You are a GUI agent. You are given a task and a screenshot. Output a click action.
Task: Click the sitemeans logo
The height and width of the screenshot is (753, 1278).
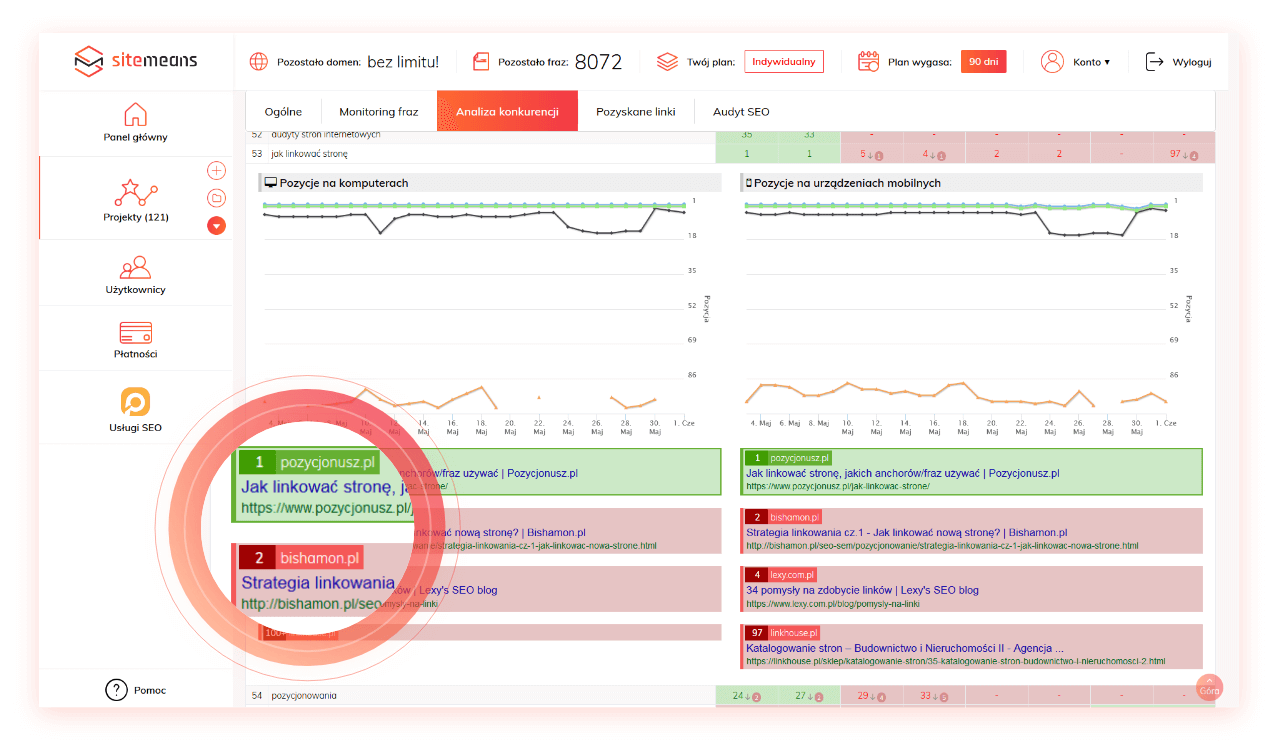(136, 62)
